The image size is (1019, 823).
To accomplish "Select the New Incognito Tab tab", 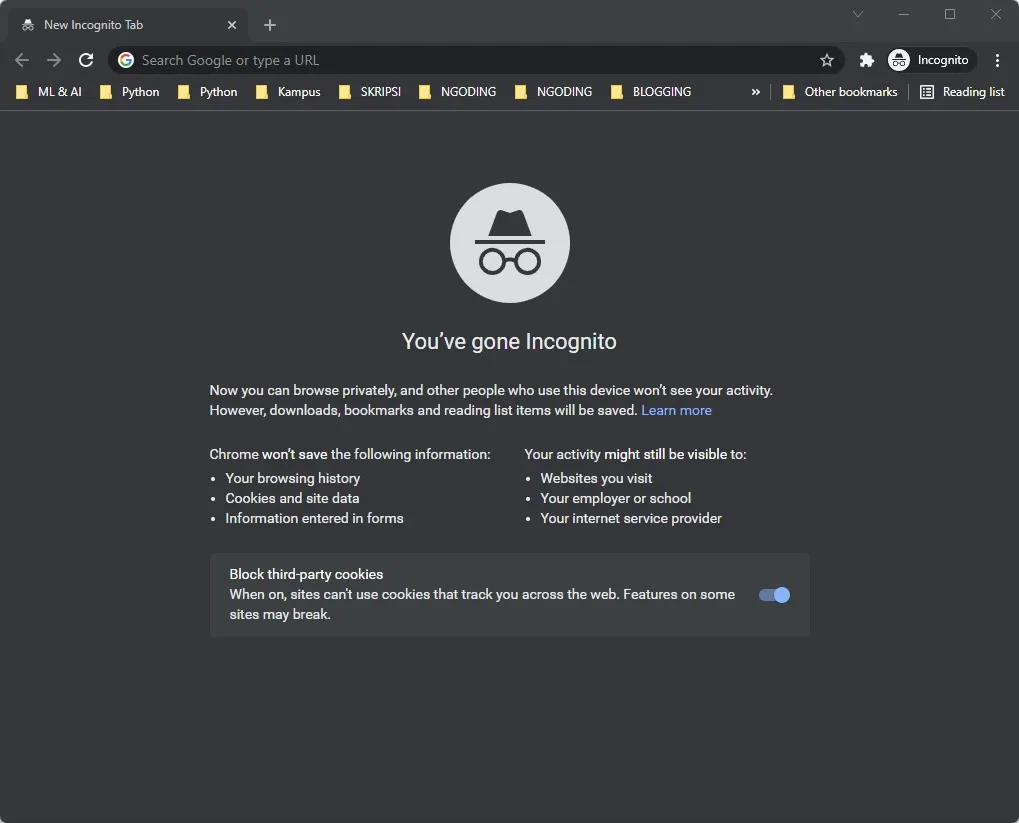I will [x=120, y=25].
